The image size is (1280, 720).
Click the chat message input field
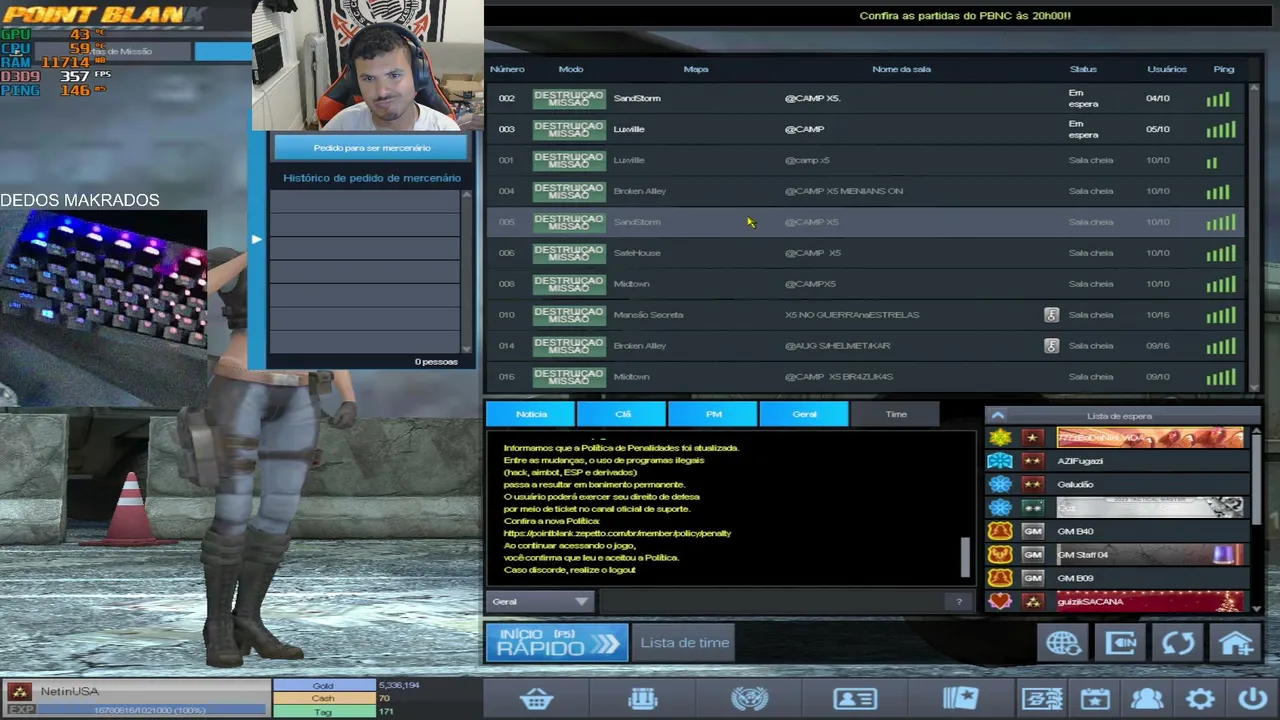coord(772,601)
